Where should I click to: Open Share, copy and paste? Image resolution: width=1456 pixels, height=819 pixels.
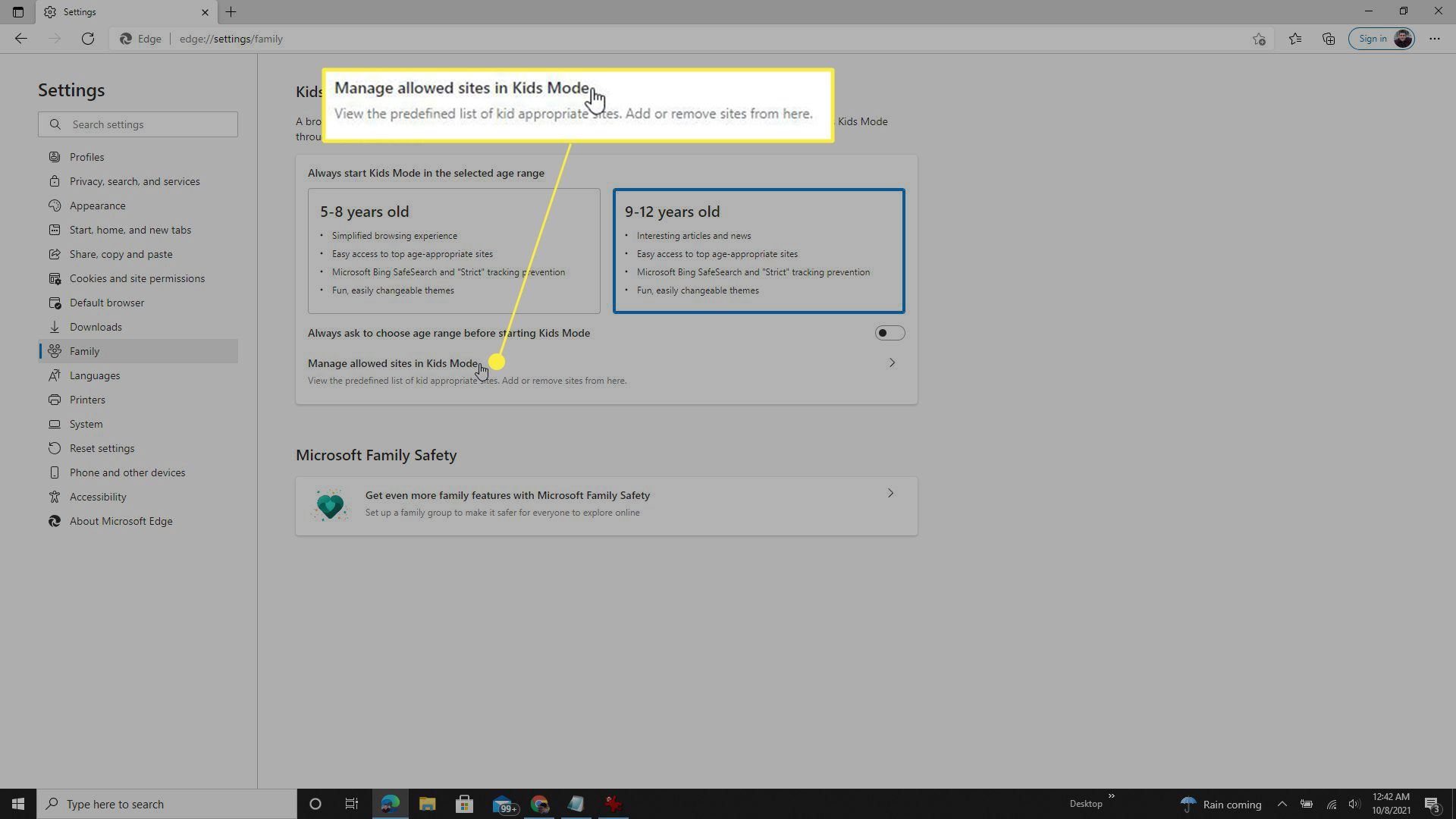point(138,254)
